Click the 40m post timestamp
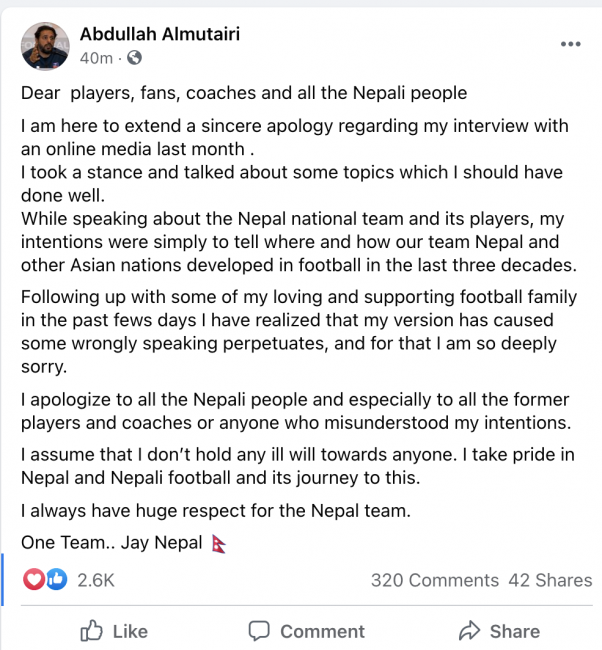The height and width of the screenshot is (650, 602). (x=96, y=58)
